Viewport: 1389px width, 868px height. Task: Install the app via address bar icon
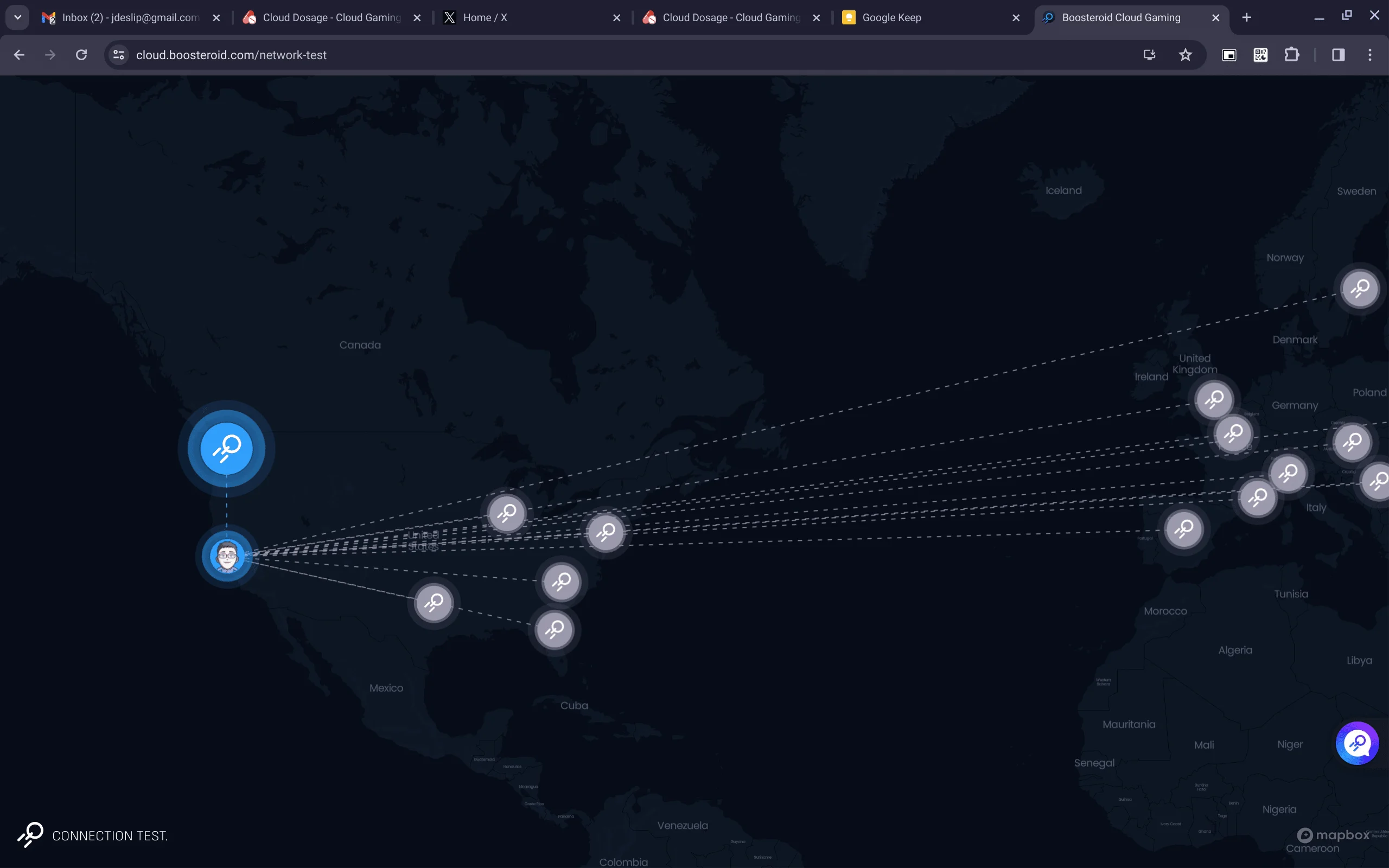[1150, 55]
